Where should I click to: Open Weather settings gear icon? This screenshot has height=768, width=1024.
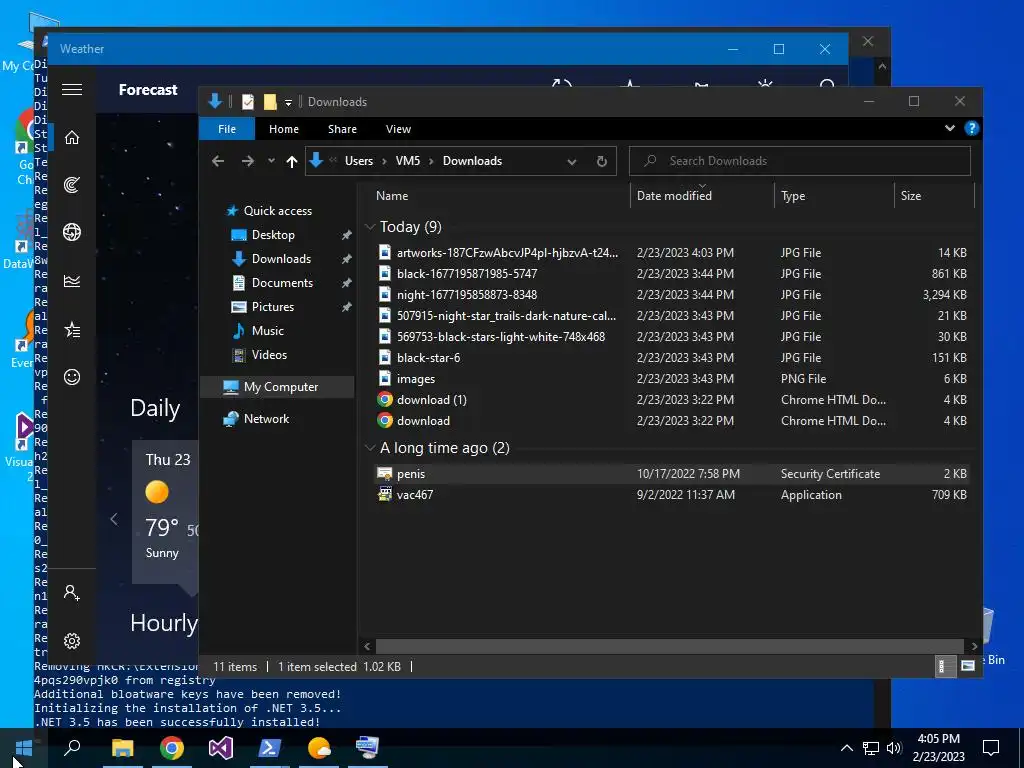72,641
